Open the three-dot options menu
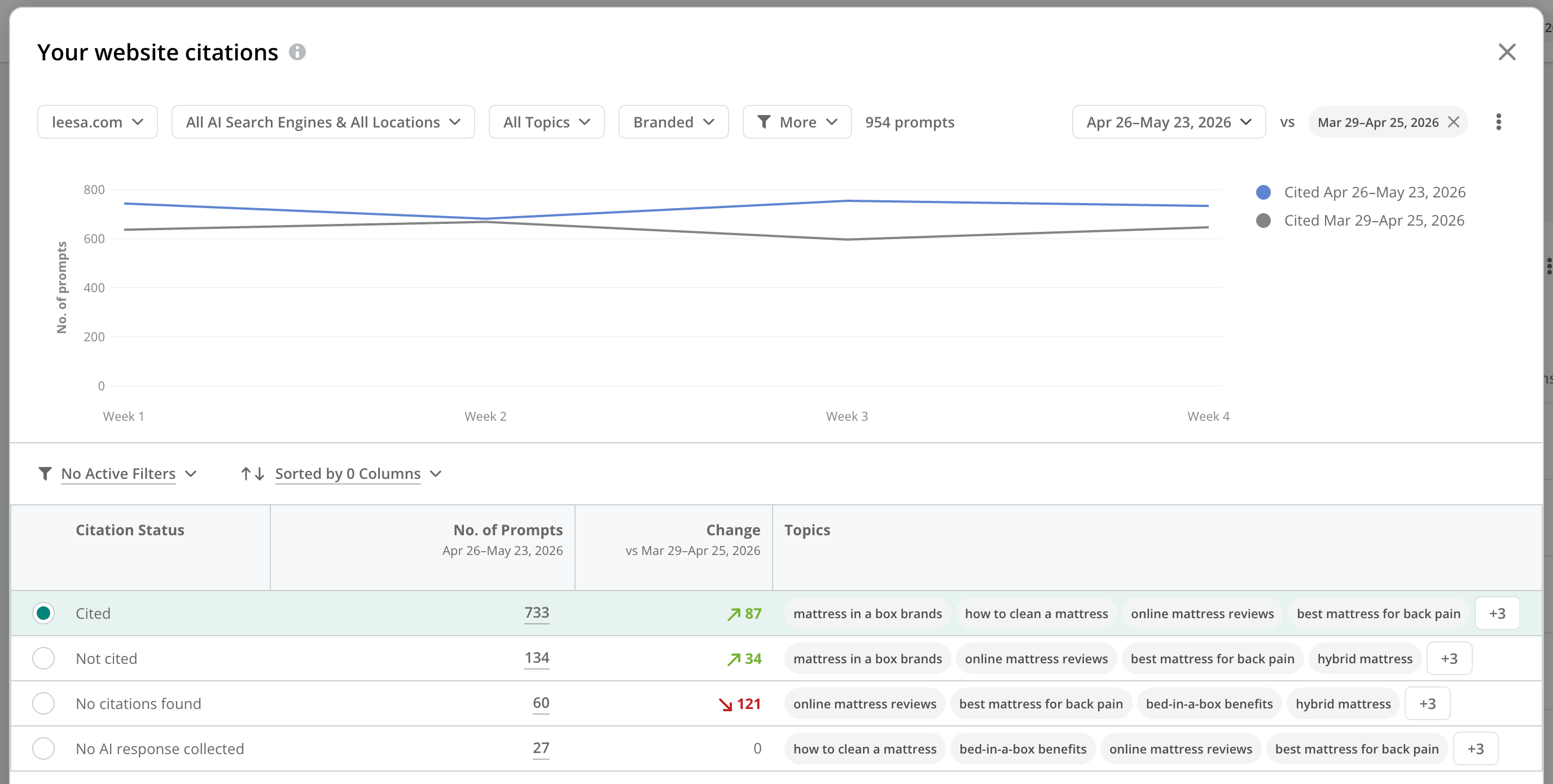Screen dimensions: 1553x784 coord(1499,122)
